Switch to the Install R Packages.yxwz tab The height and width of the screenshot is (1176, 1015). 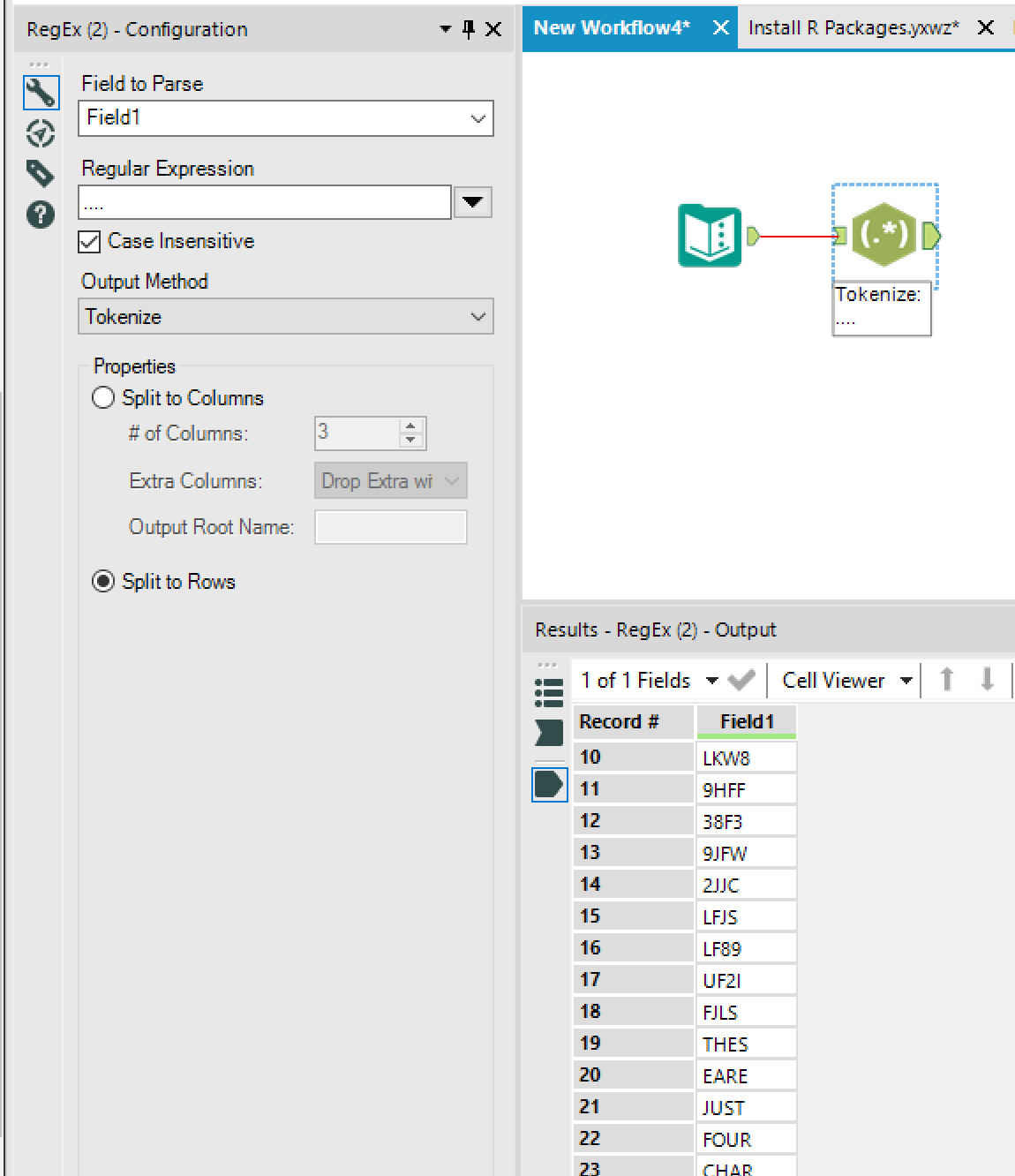tap(853, 27)
